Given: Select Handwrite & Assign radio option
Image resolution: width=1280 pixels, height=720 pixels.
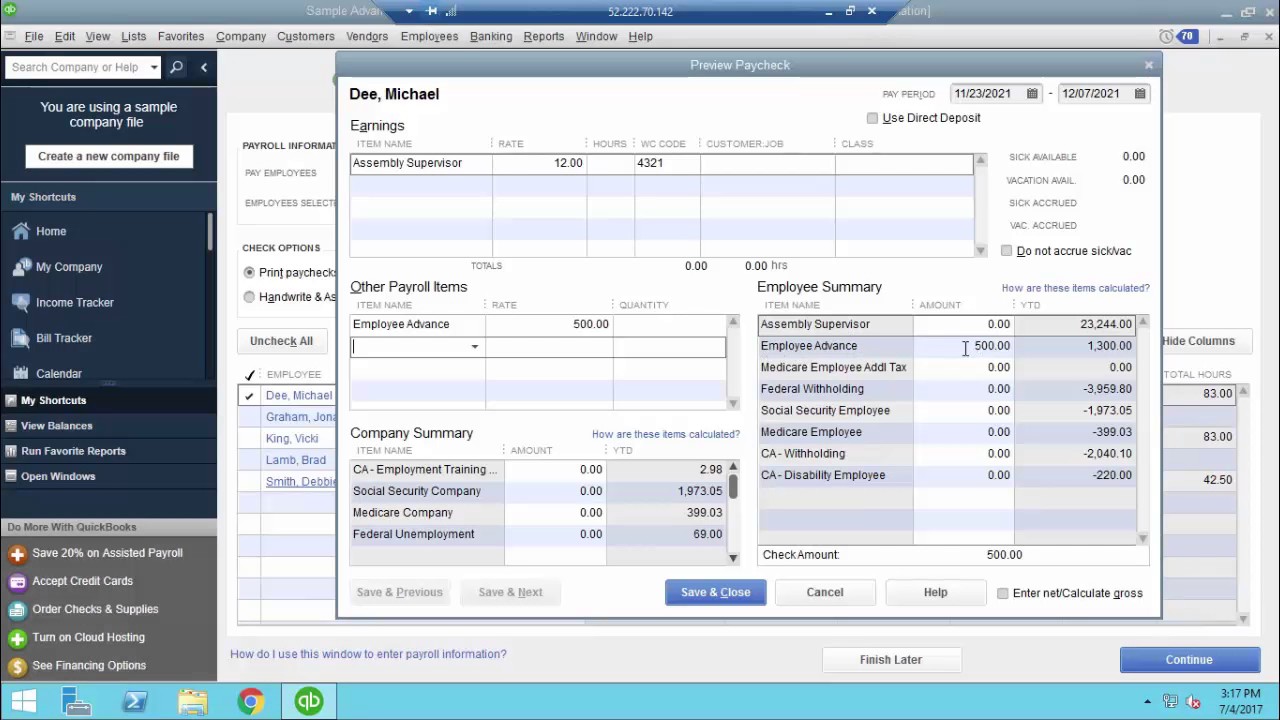Looking at the screenshot, I should click(x=249, y=297).
